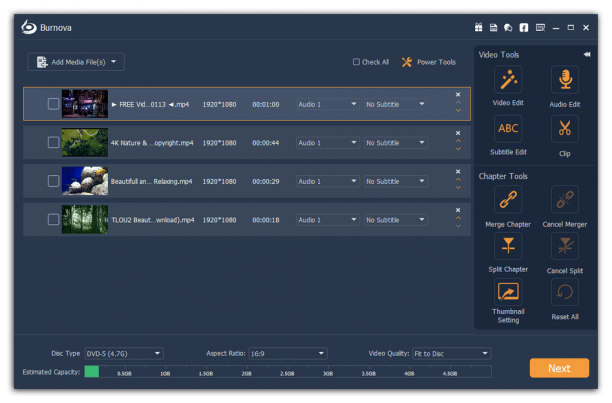Click the Beautiful an... Relaxing fish thumbnail
612x403 pixels.
tap(85, 181)
